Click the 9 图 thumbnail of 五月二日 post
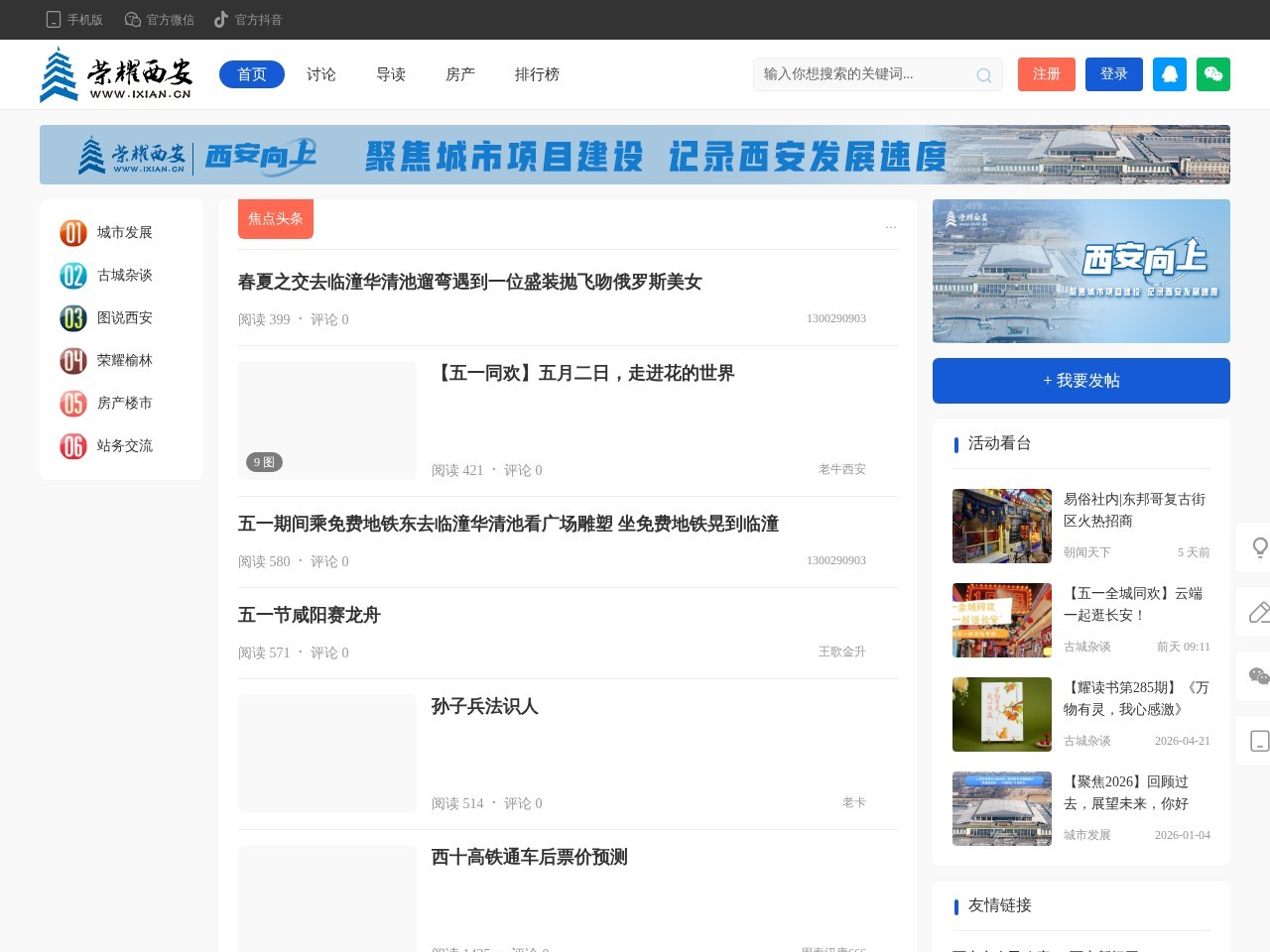Image resolution: width=1270 pixels, height=952 pixels. tap(327, 420)
